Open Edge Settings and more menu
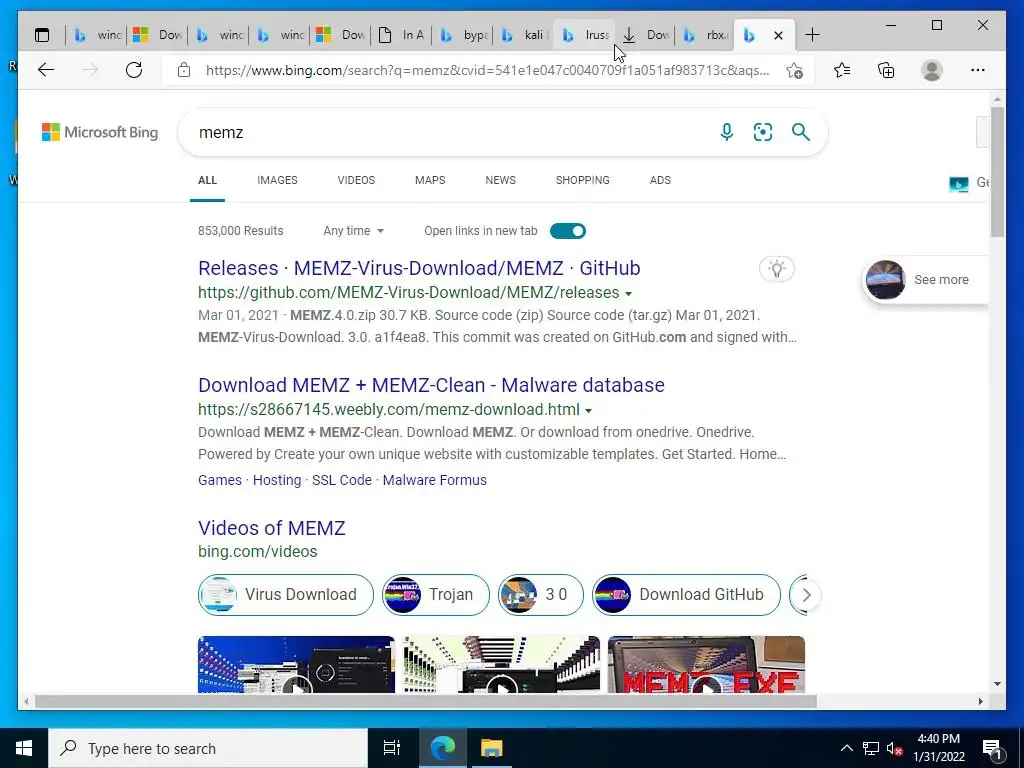 coord(978,70)
